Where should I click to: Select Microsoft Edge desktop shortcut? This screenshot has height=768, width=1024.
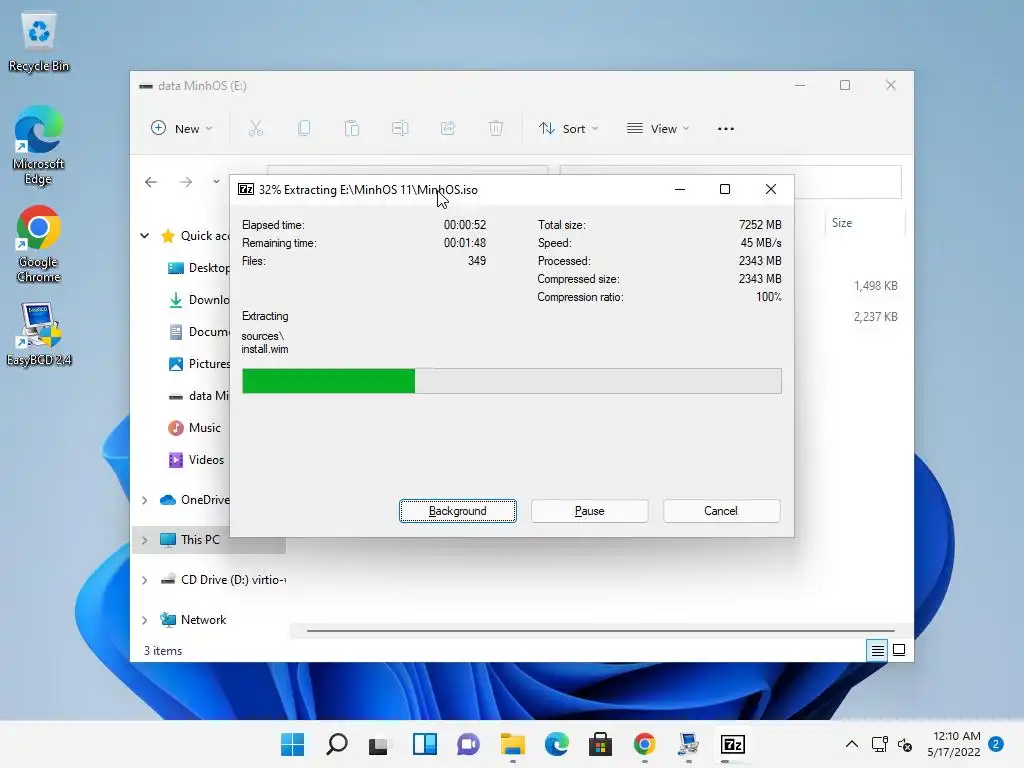pyautogui.click(x=39, y=146)
